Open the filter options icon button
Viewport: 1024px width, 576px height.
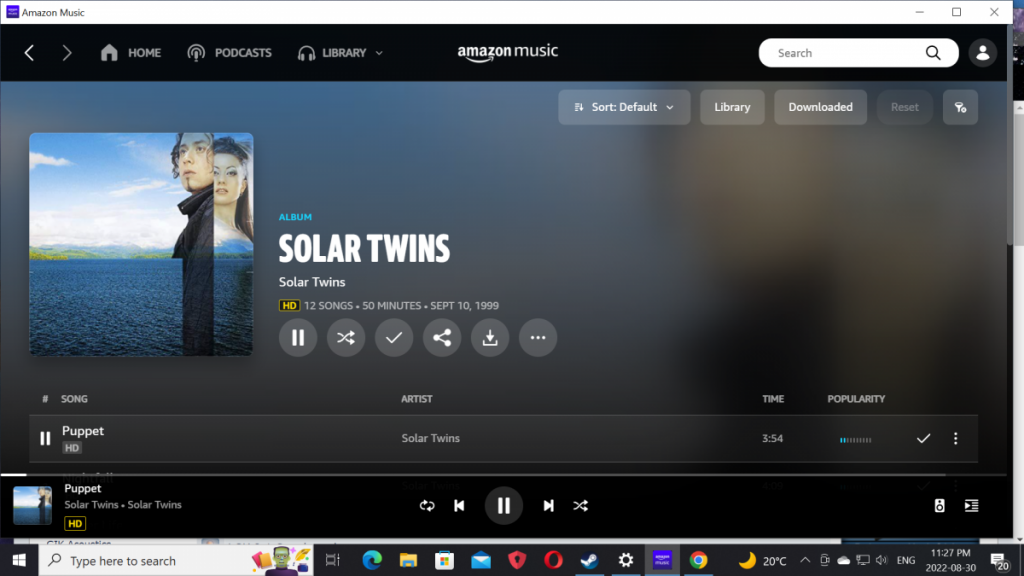pyautogui.click(x=960, y=107)
